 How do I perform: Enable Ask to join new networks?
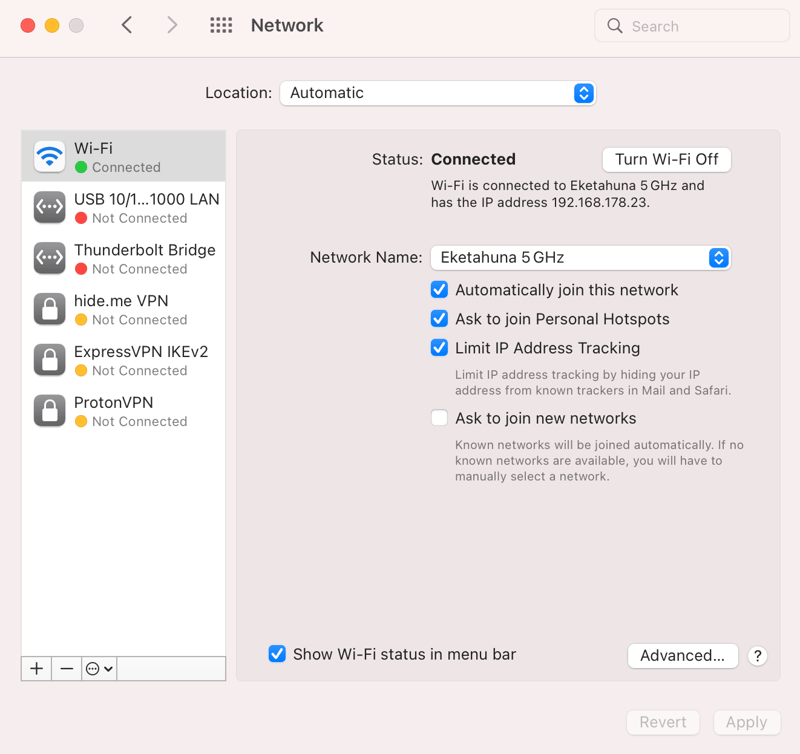click(x=439, y=418)
